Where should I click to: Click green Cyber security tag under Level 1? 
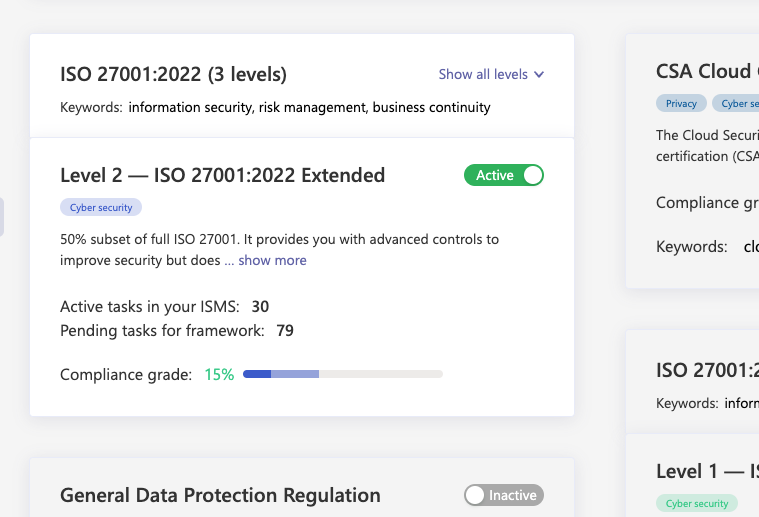(x=696, y=504)
